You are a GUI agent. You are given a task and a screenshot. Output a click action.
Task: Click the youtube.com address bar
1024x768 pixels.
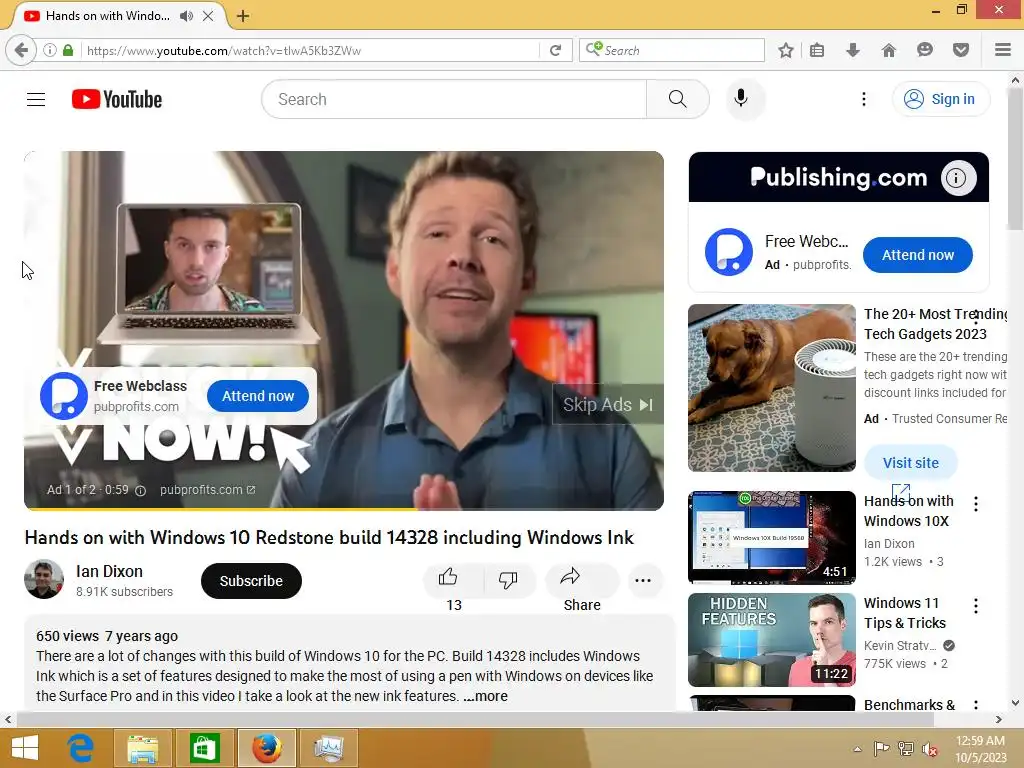tap(310, 50)
